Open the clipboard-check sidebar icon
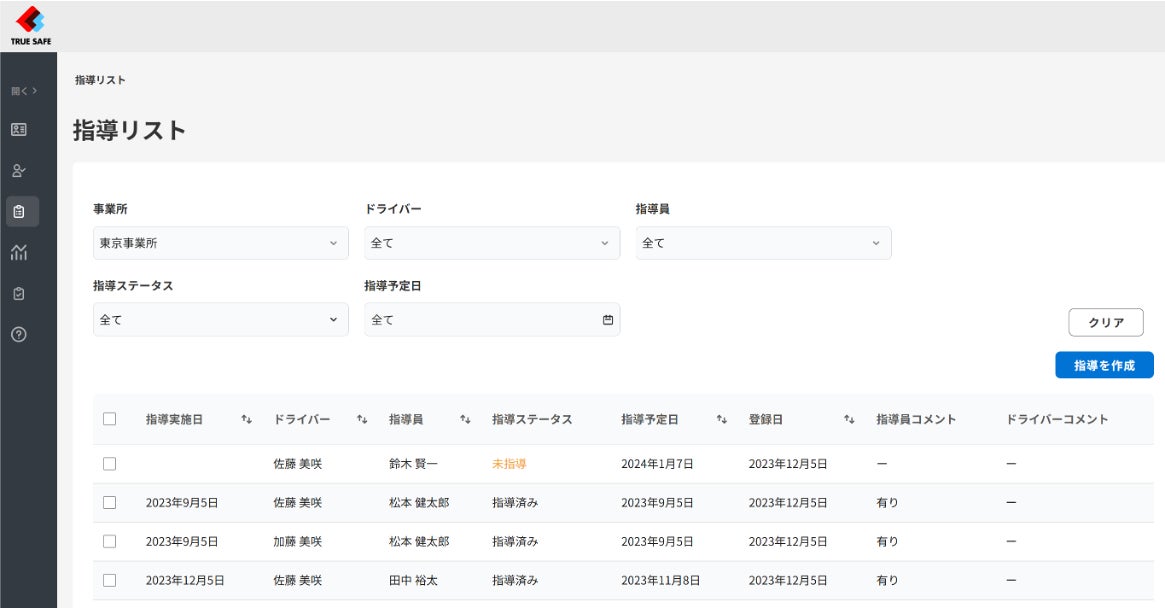 coord(19,294)
